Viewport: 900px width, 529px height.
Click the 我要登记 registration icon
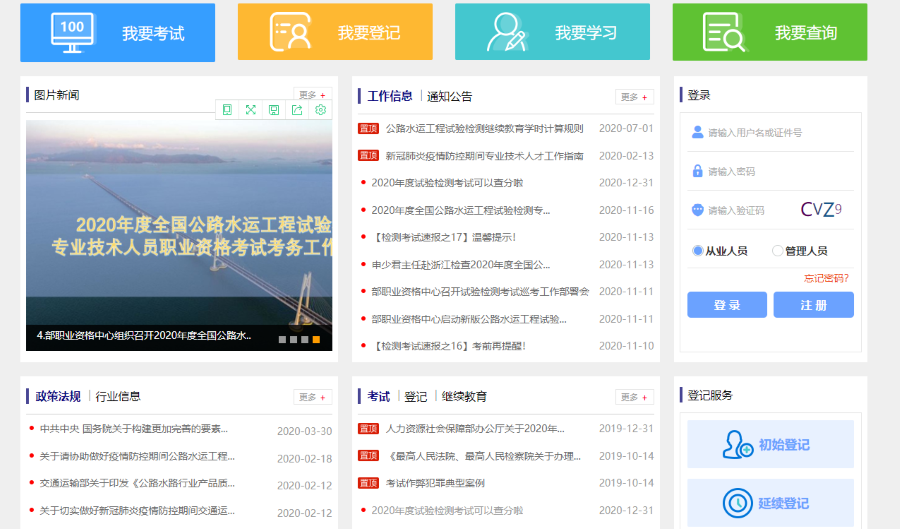coord(290,32)
